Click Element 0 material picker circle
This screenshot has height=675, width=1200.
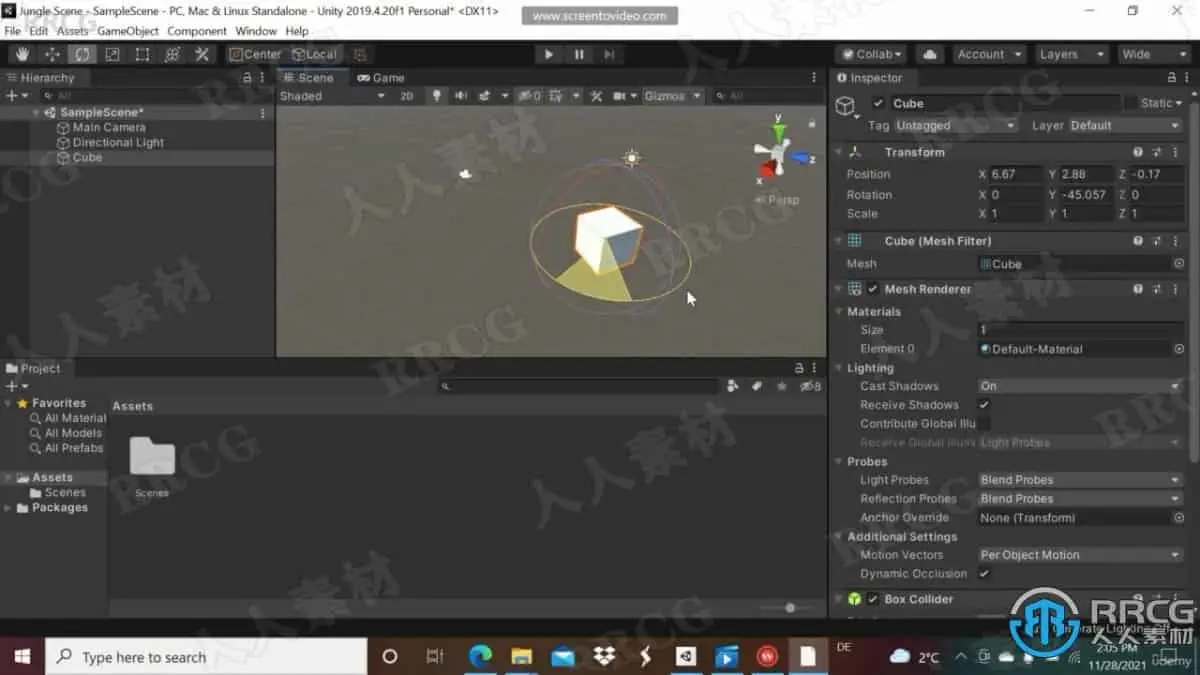coord(1179,349)
